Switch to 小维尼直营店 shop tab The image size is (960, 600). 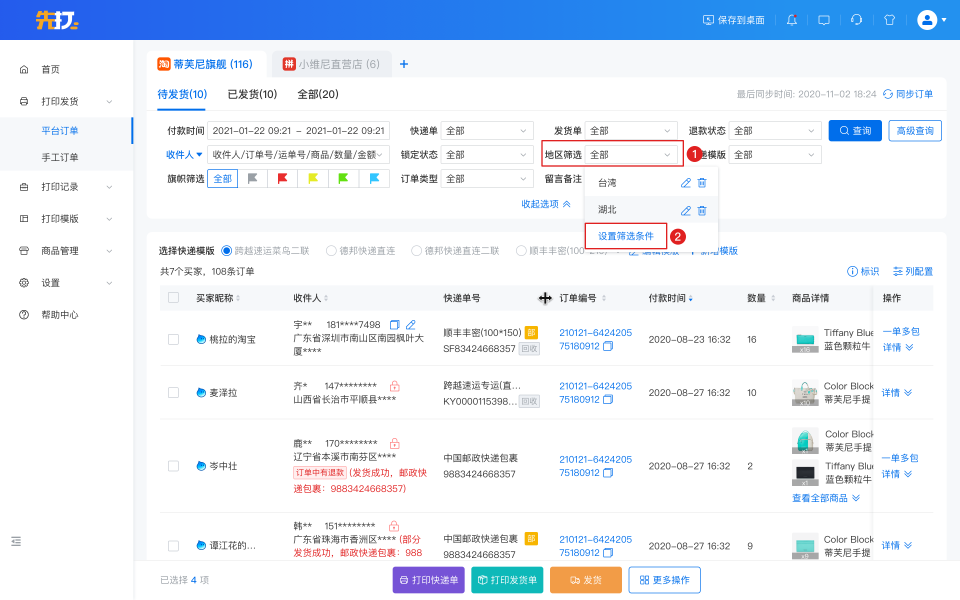tap(333, 64)
